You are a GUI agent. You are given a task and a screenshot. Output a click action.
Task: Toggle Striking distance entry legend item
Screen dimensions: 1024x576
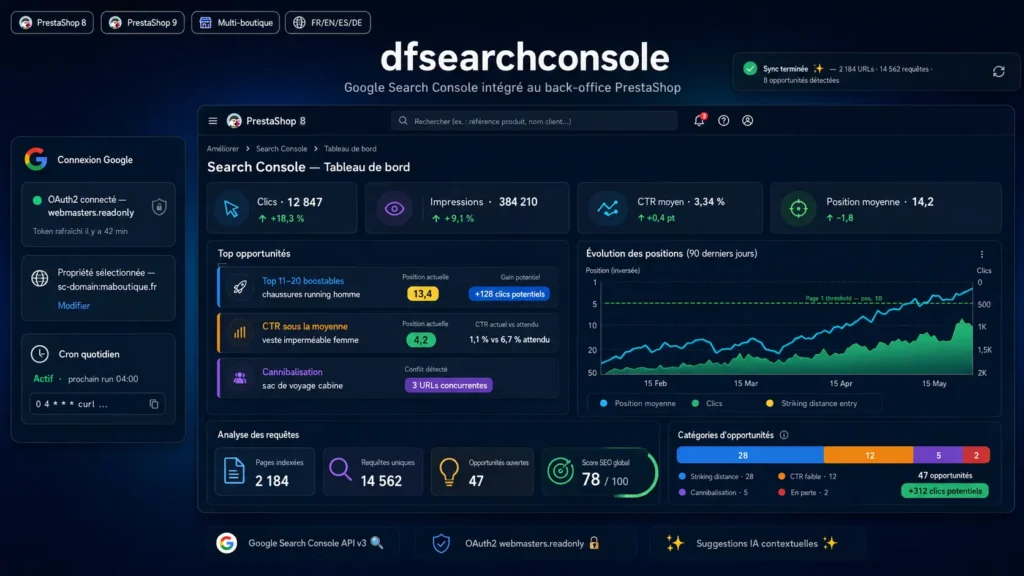(812, 404)
